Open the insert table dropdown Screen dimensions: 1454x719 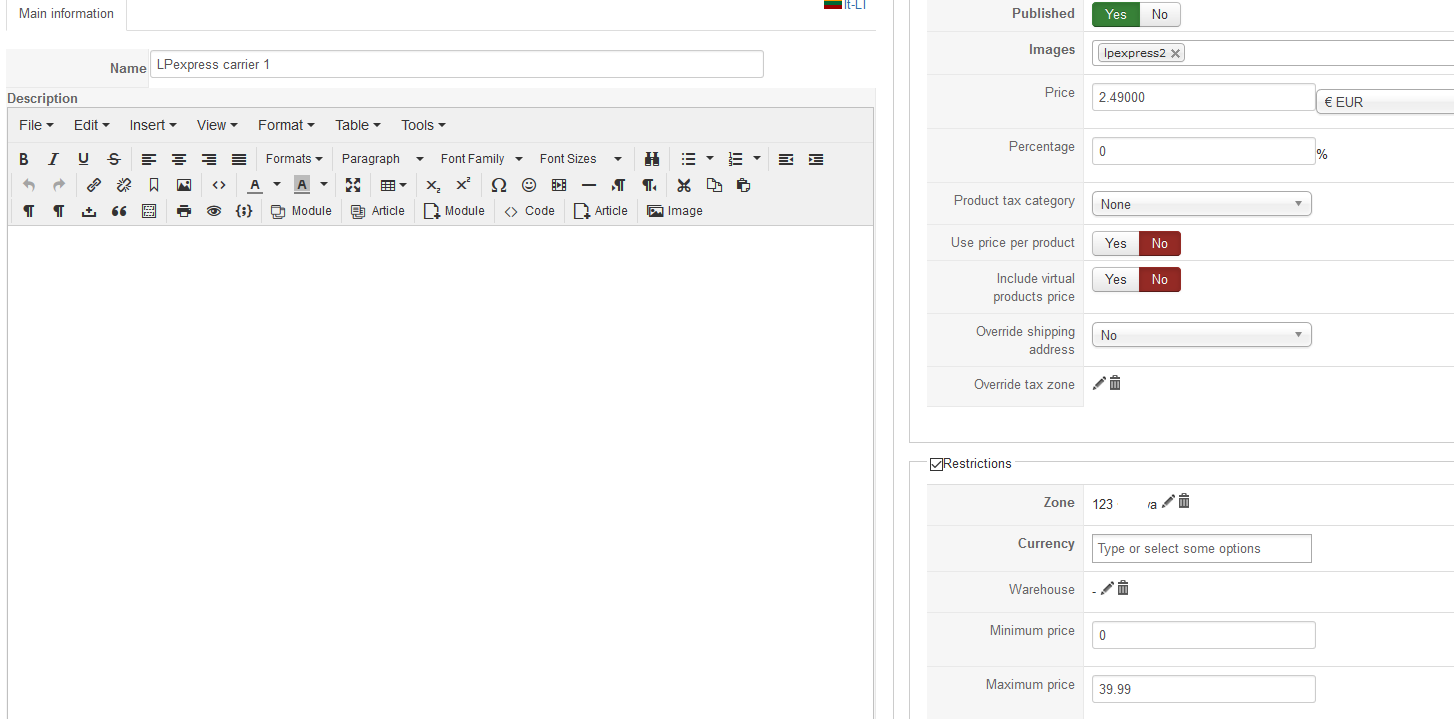(x=394, y=185)
